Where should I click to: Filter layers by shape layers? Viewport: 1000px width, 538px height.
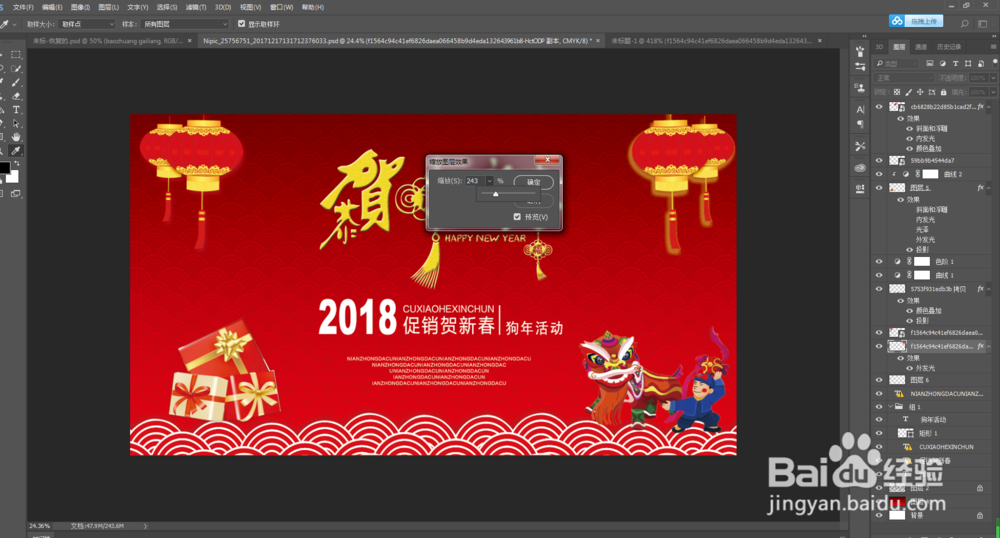pos(968,63)
